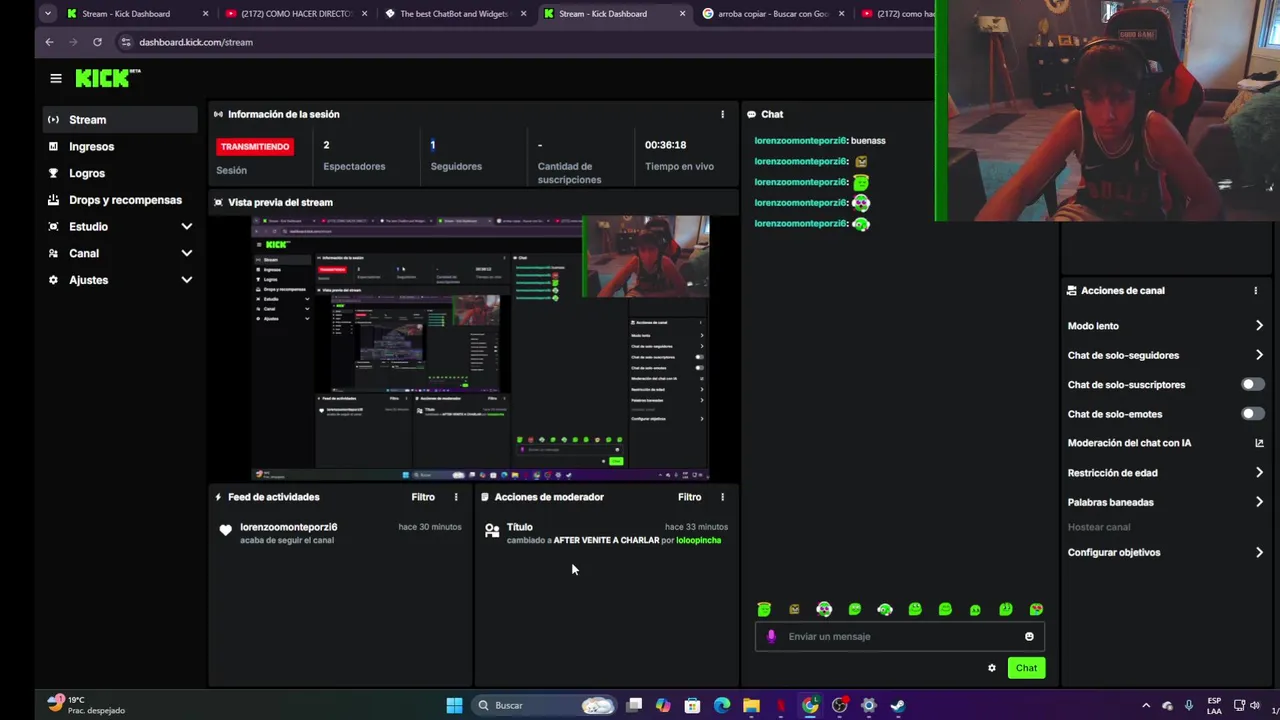Open the emoji picker in chat box
Image resolution: width=1280 pixels, height=720 pixels.
pyautogui.click(x=1029, y=636)
